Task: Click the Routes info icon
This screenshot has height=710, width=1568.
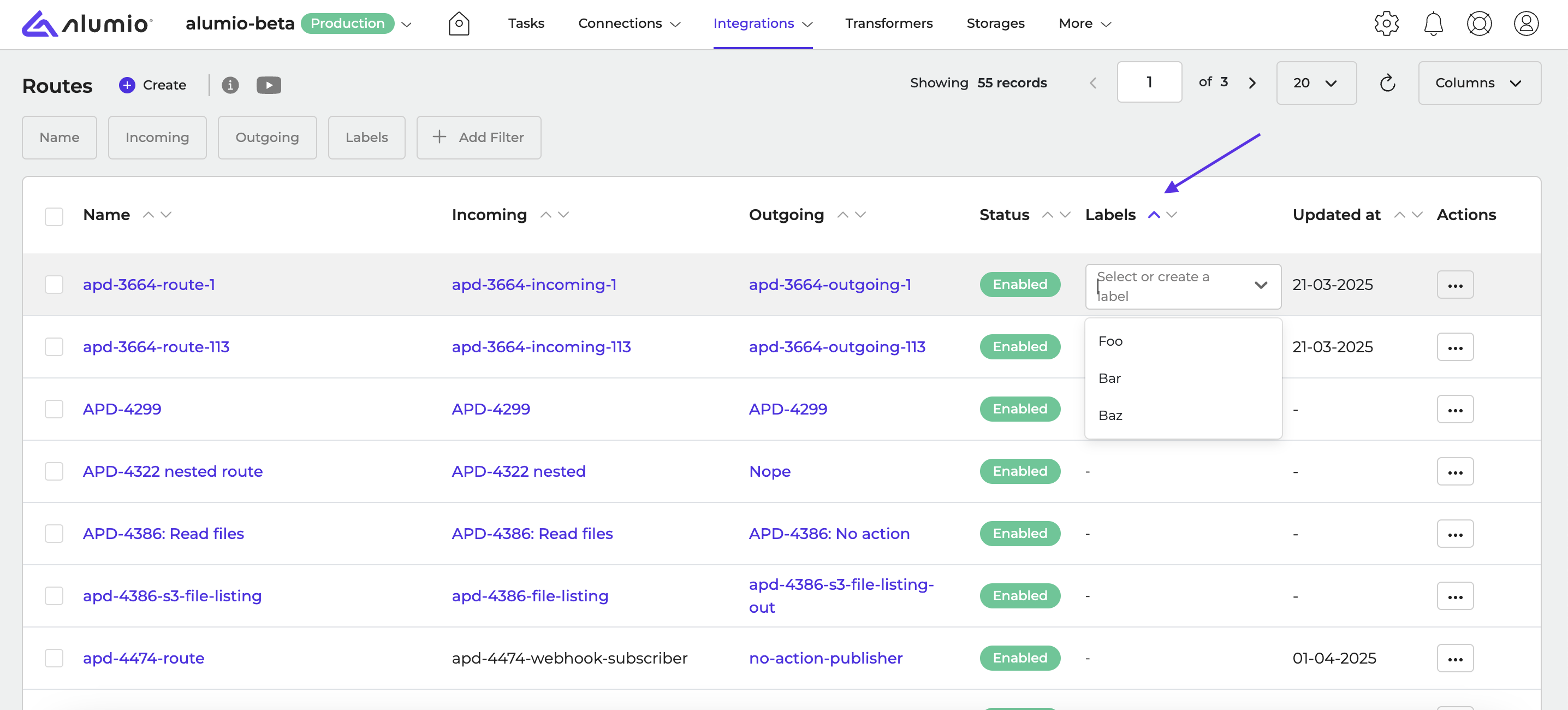Action: point(230,85)
